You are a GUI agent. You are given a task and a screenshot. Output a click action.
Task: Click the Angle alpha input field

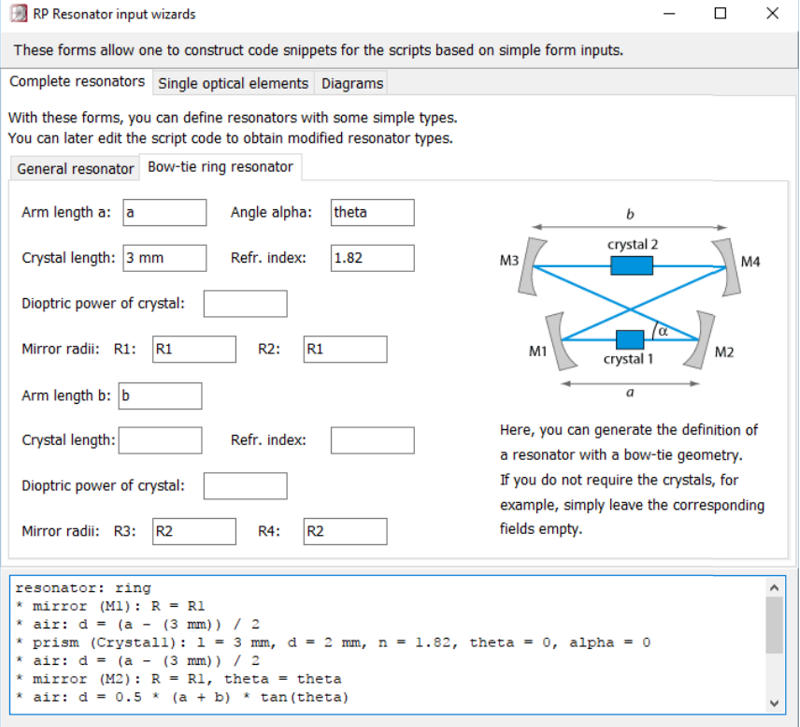click(372, 212)
